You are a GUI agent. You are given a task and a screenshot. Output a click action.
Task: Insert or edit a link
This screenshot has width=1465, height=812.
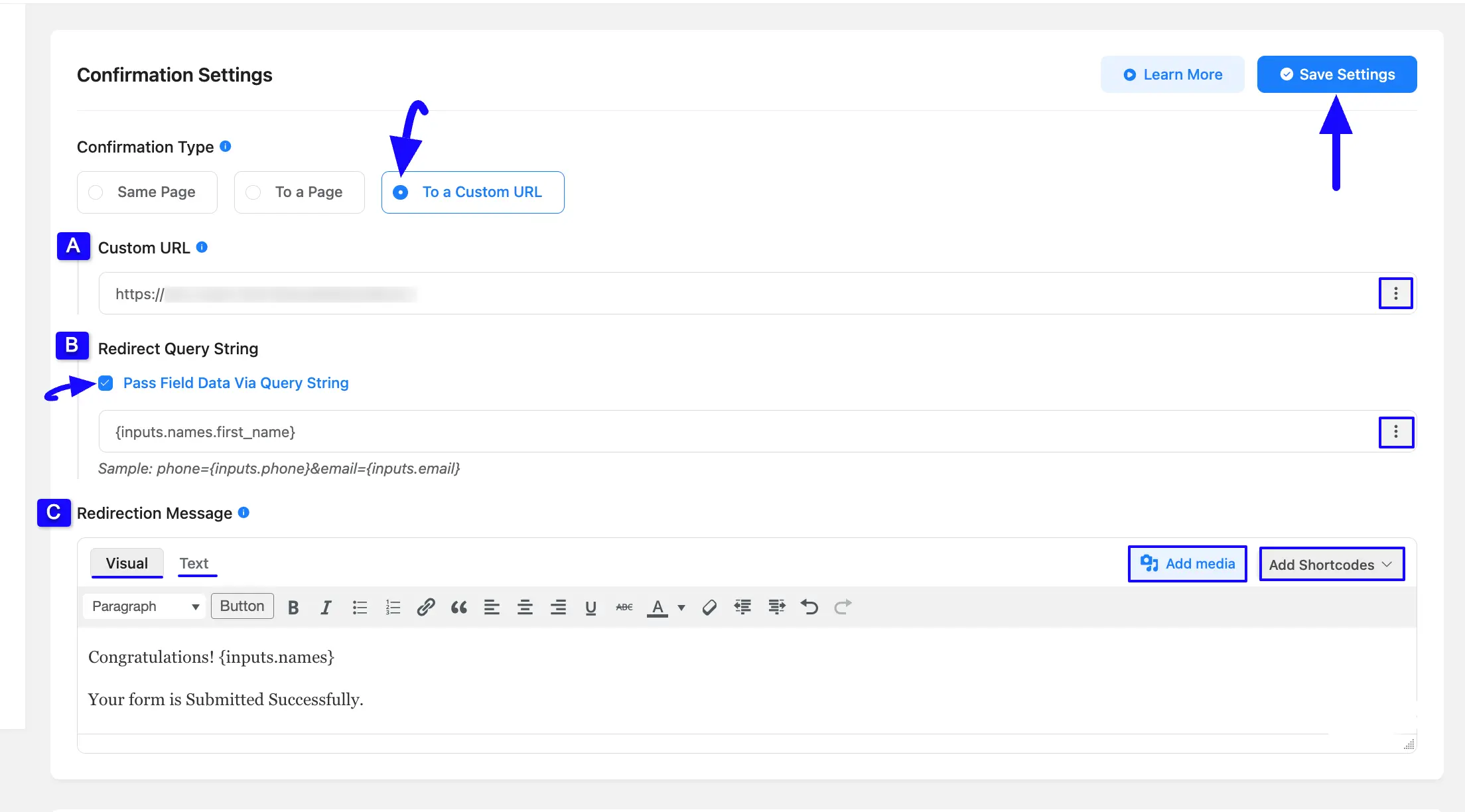[x=425, y=607]
